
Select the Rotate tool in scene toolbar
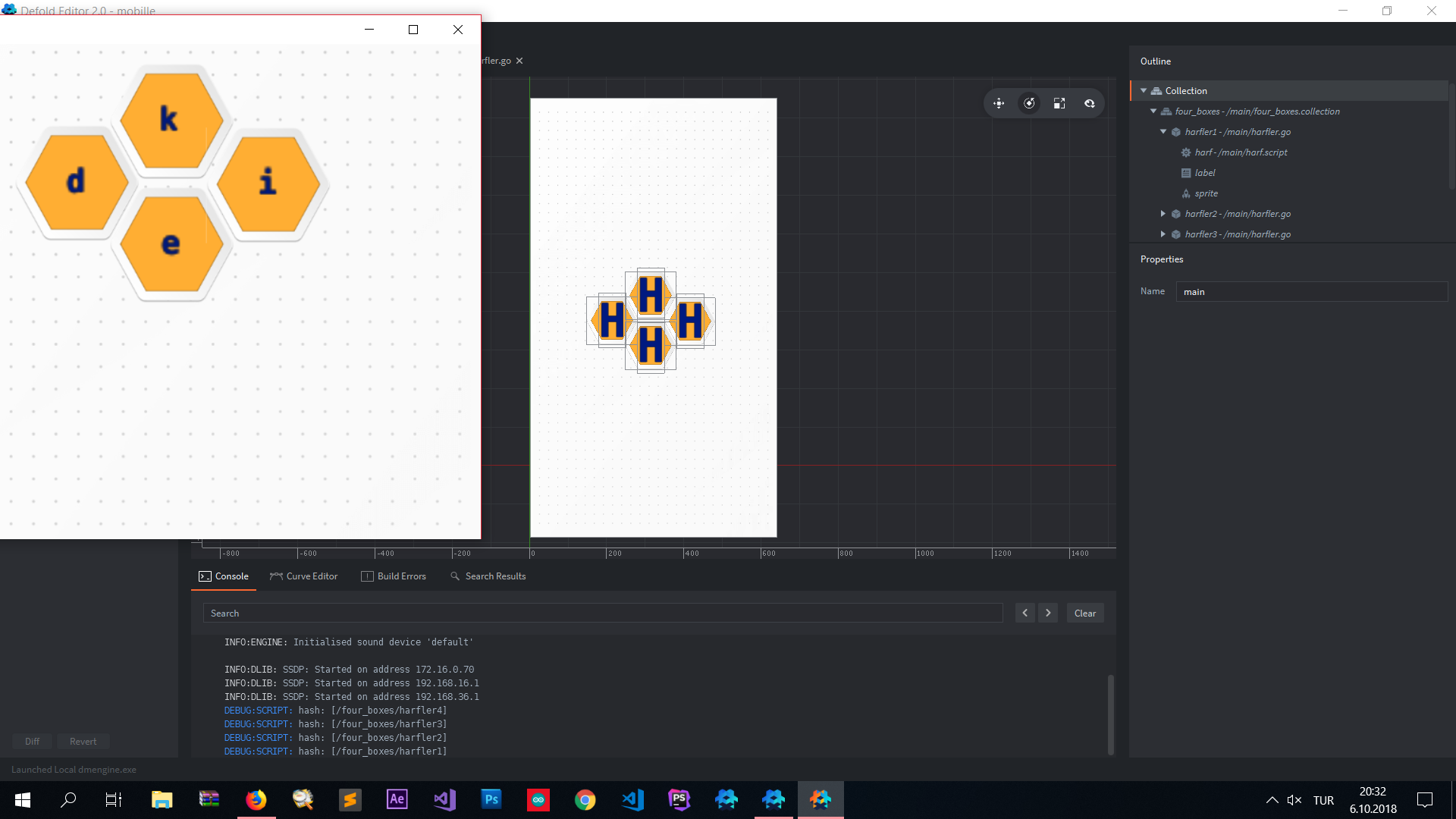pos(1029,104)
